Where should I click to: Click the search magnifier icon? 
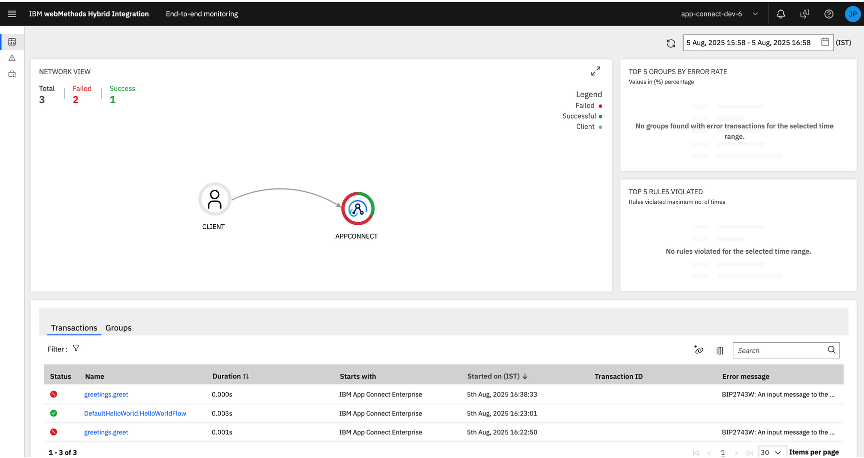coord(831,350)
